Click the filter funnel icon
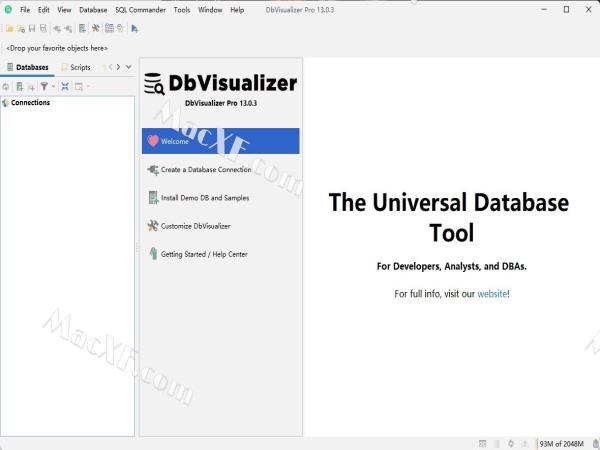 44,87
